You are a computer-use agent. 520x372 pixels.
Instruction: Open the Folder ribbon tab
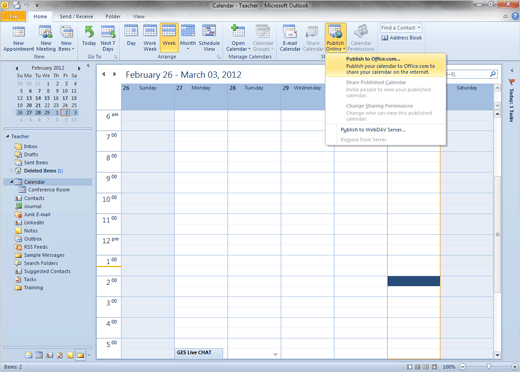point(113,16)
